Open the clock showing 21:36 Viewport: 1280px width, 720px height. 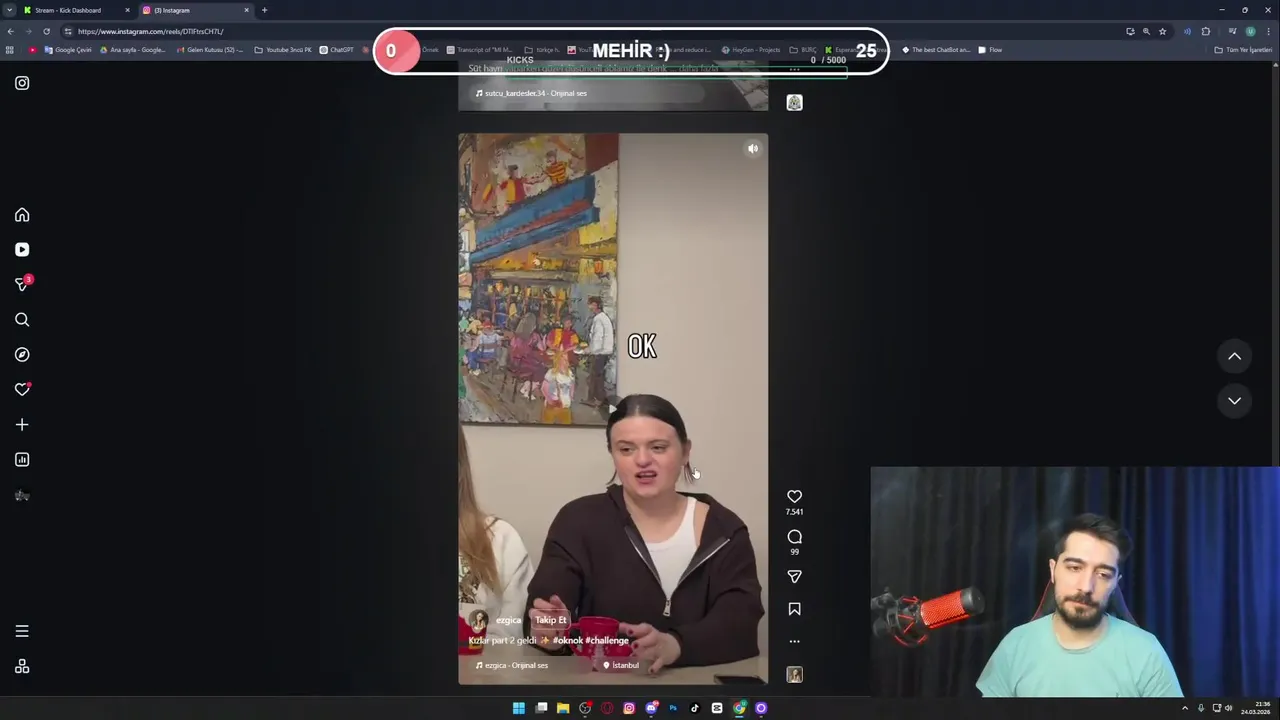[x=1256, y=708]
